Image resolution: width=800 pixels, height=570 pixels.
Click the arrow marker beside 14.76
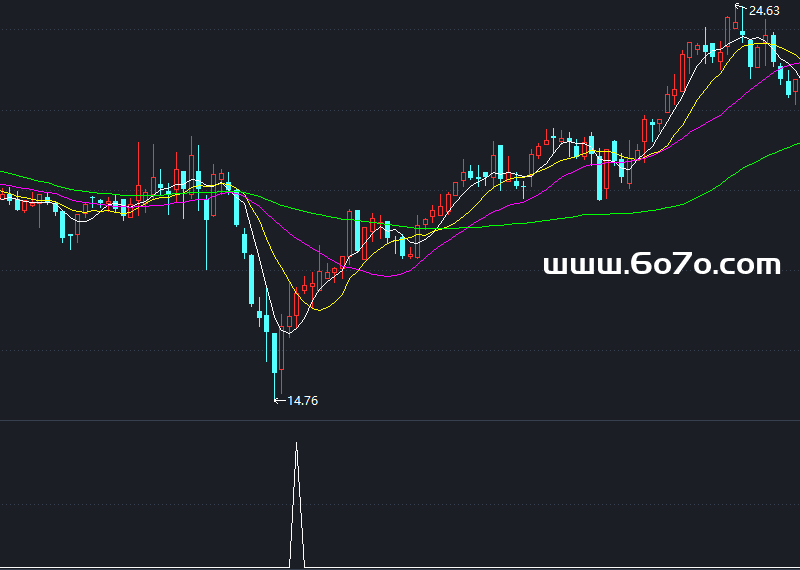[x=279, y=401]
